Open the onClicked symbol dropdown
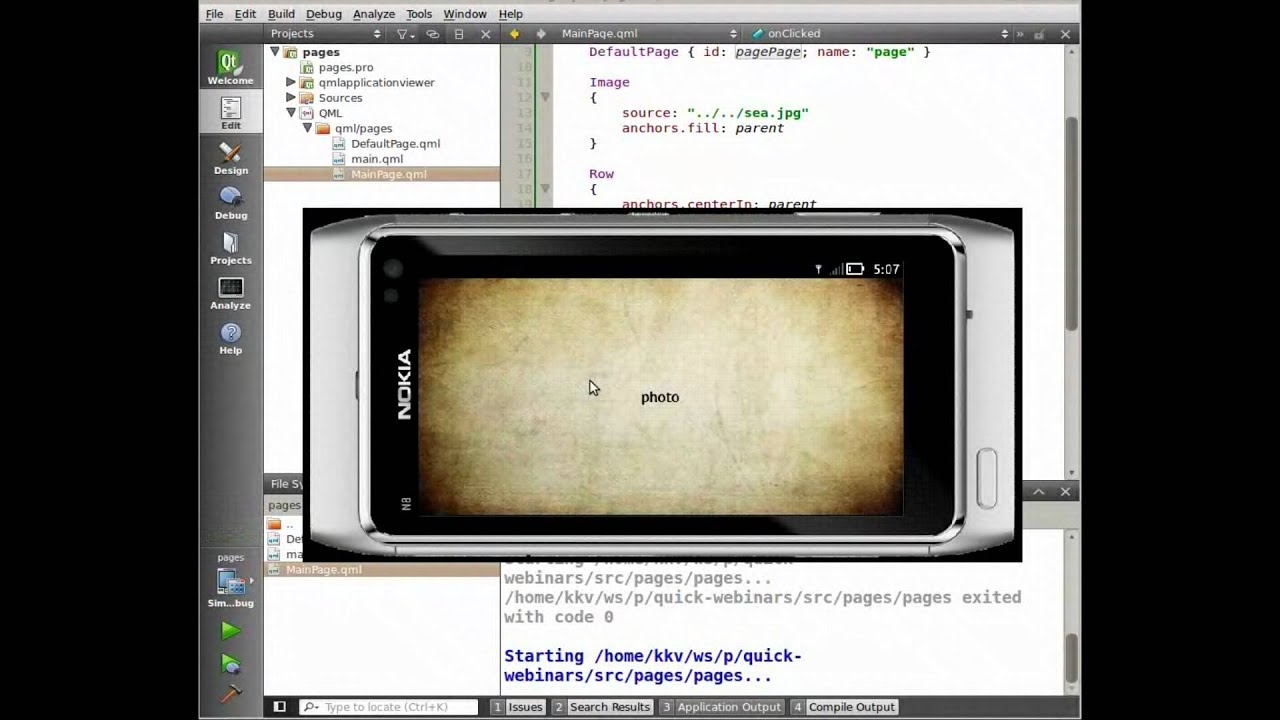This screenshot has width=1280, height=720. [x=880, y=34]
